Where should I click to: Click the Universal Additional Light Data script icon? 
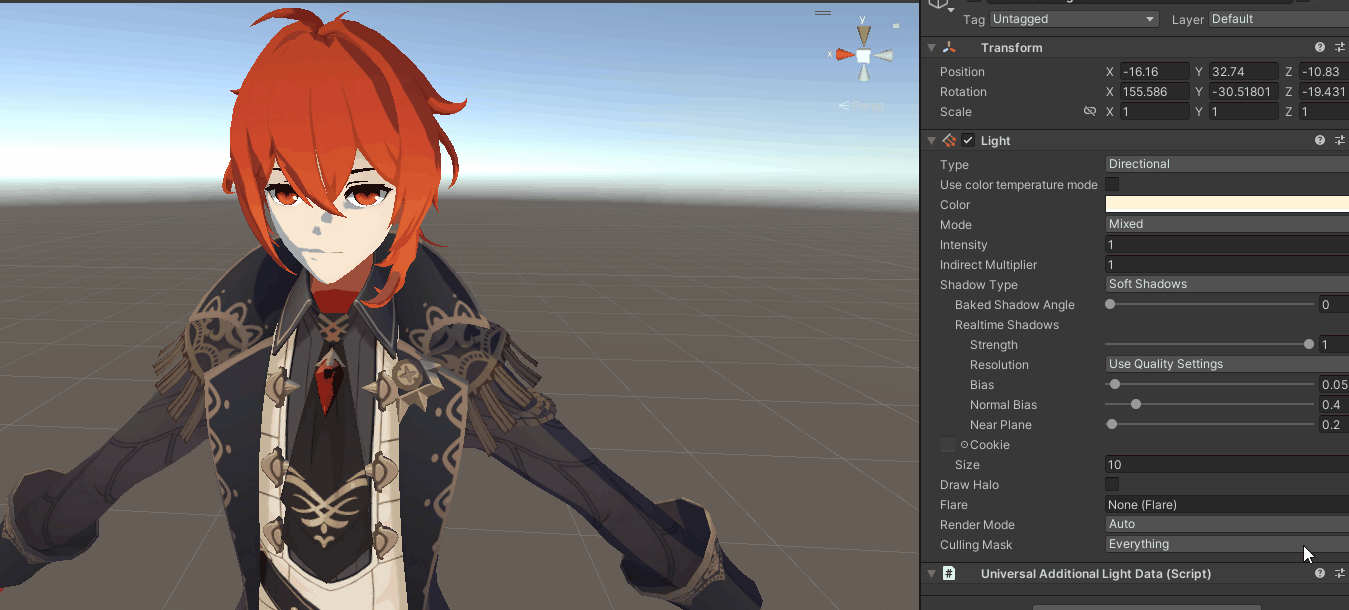coord(949,574)
